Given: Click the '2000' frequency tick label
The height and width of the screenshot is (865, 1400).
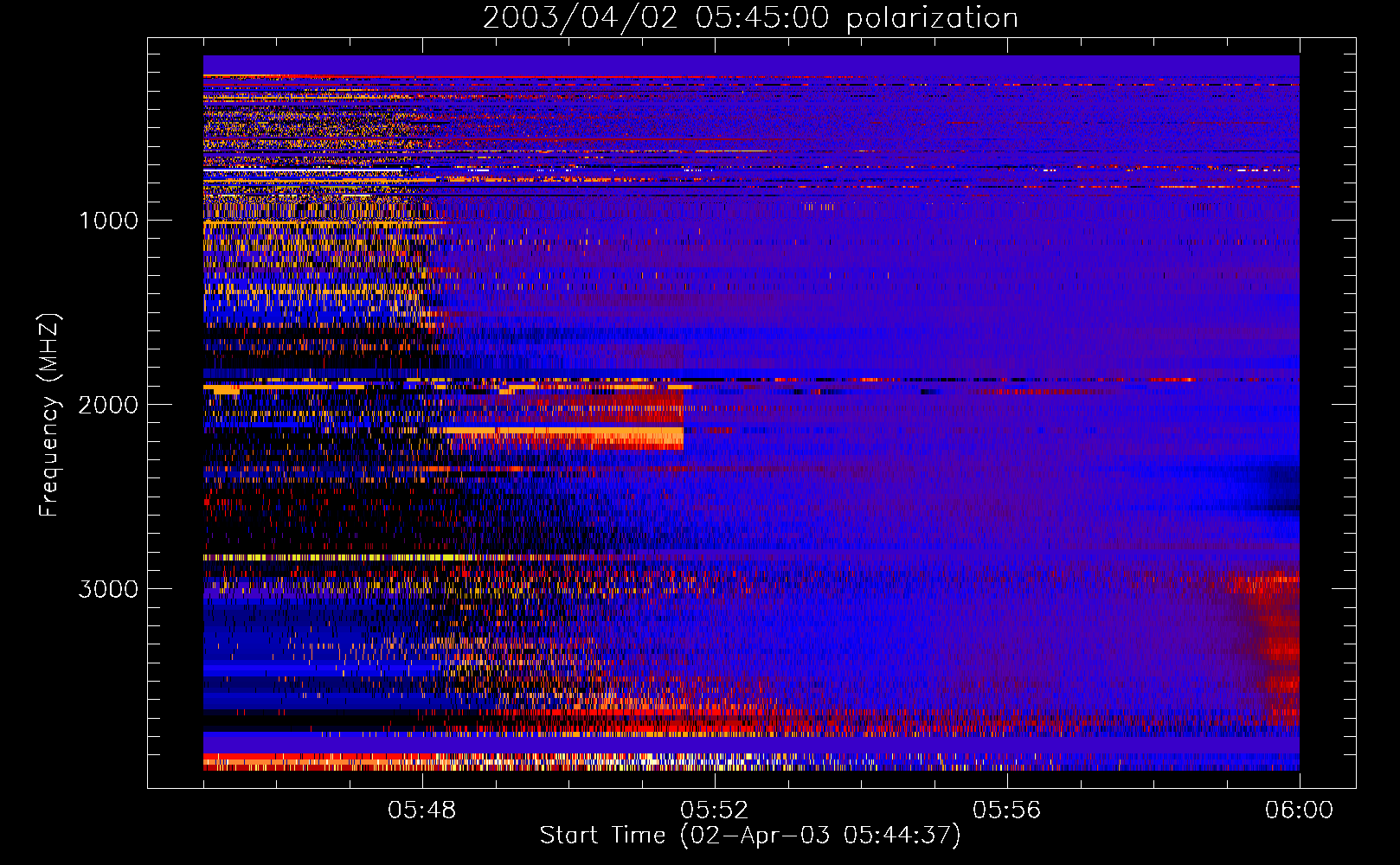Looking at the screenshot, I should coord(108,405).
